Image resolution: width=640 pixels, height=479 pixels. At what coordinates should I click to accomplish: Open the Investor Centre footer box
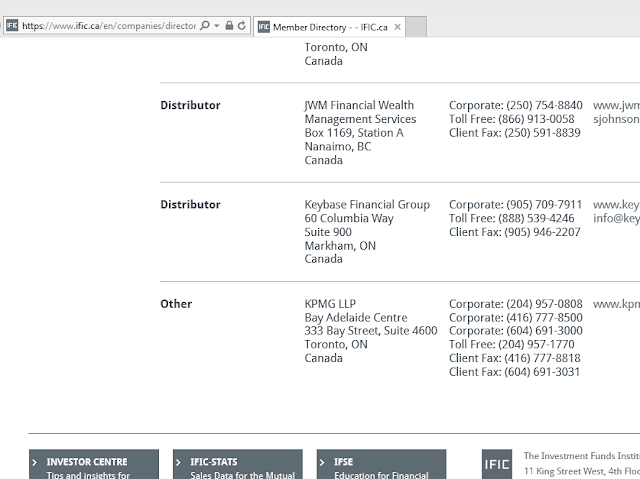(94, 464)
